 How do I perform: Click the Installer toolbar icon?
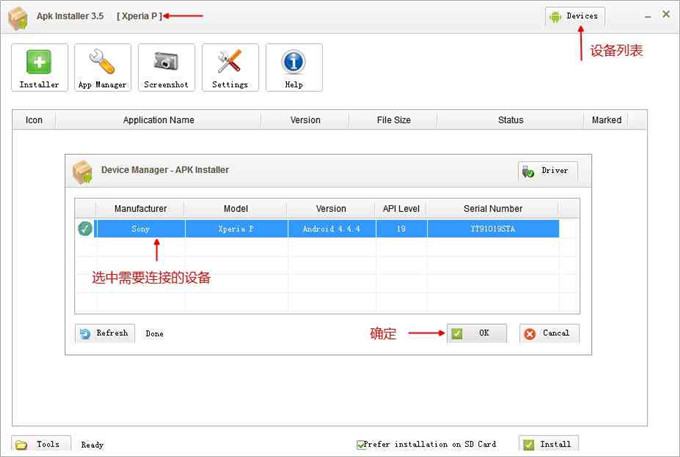coord(40,67)
